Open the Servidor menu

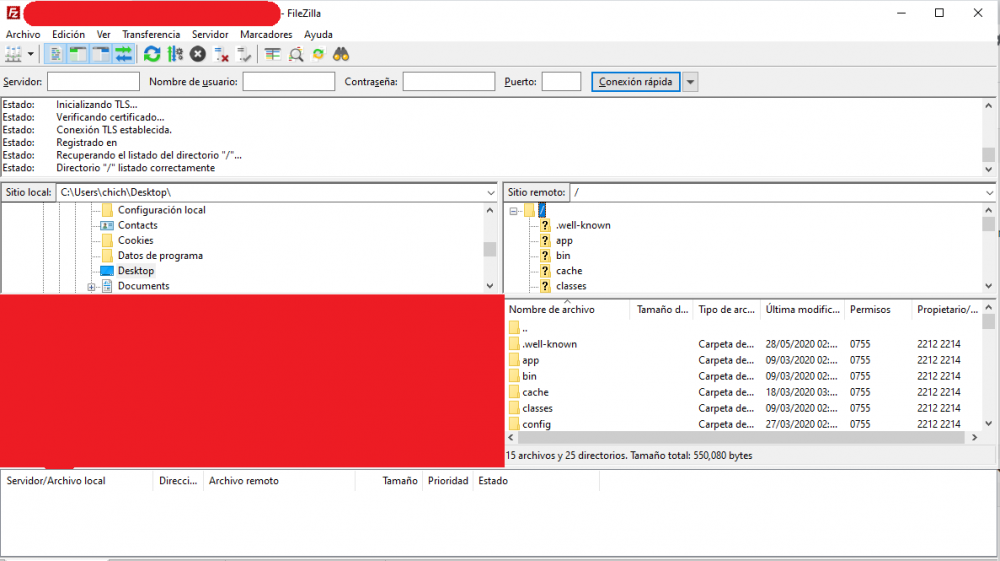pos(210,34)
